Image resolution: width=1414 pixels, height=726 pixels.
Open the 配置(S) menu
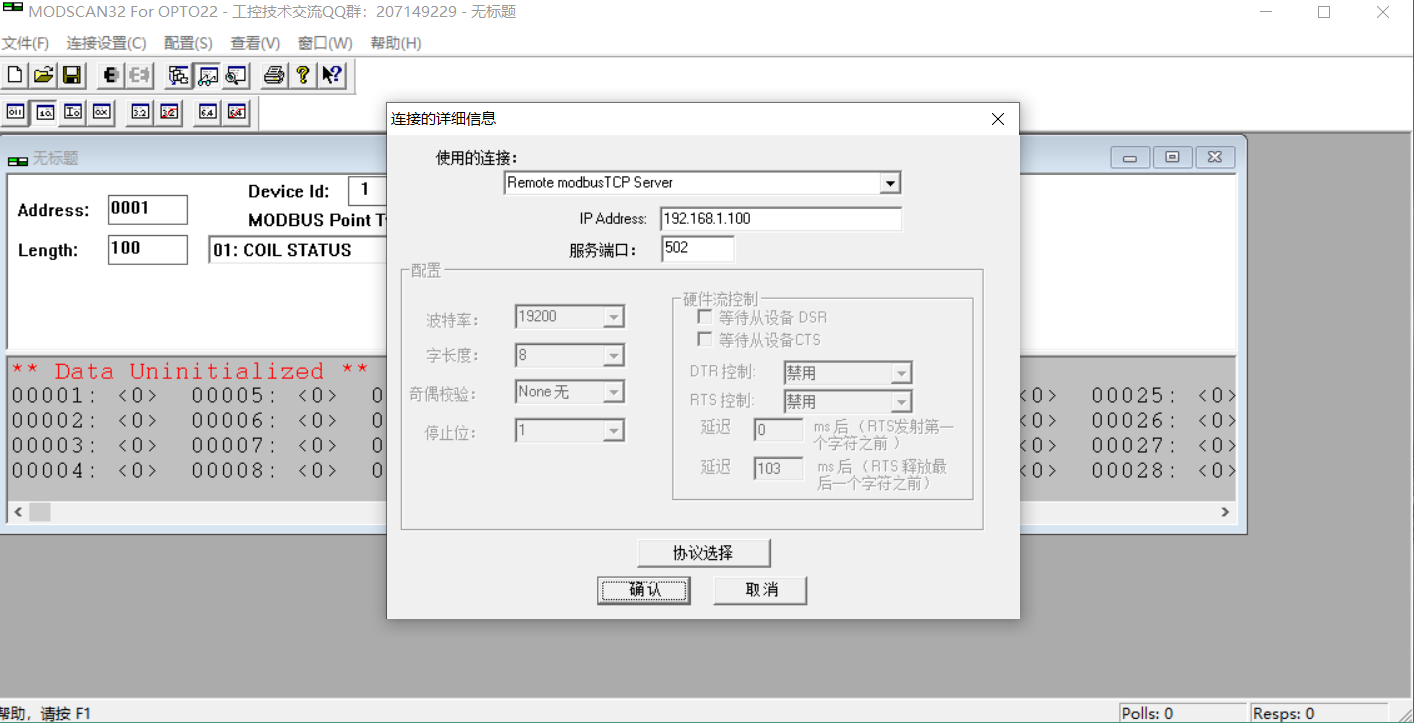[x=188, y=43]
